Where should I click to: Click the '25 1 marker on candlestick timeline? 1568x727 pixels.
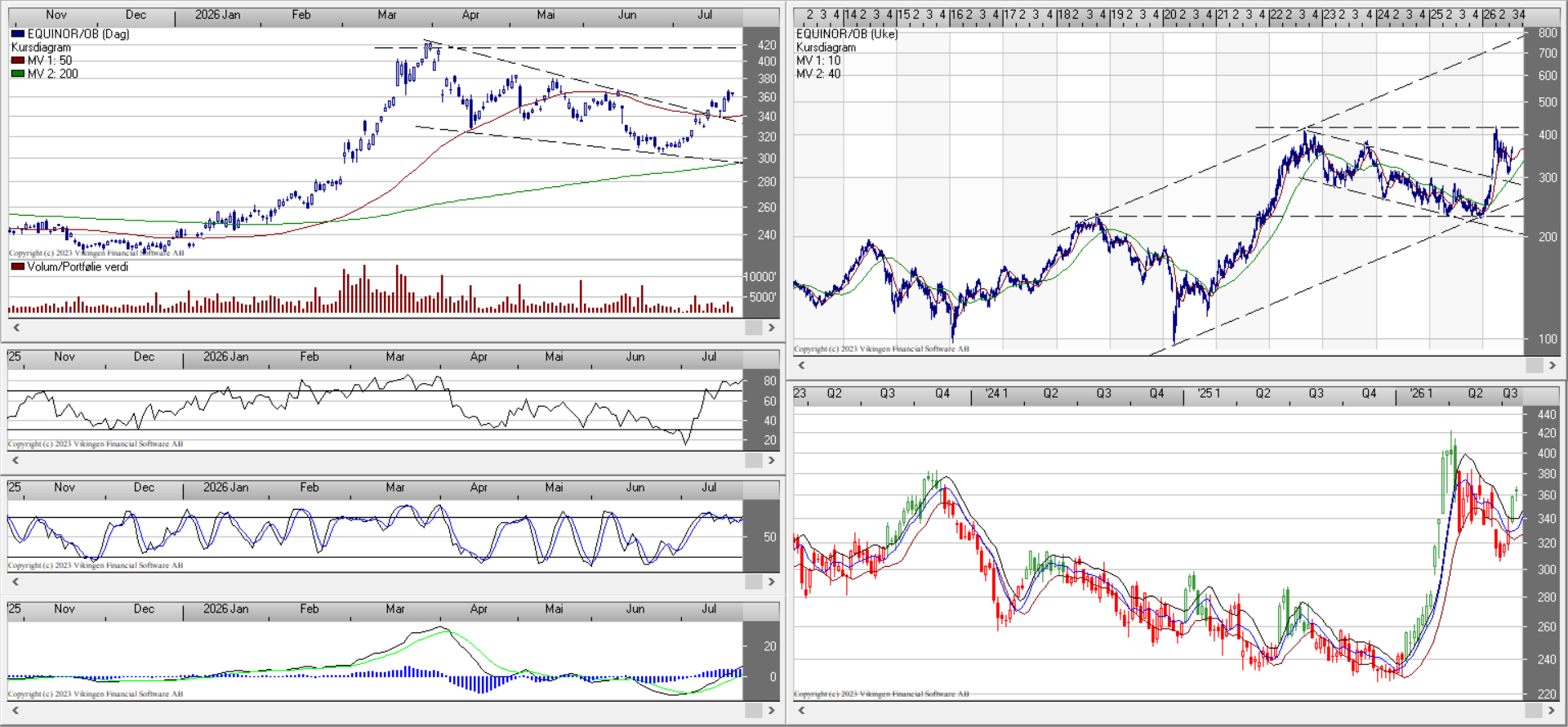1209,394
